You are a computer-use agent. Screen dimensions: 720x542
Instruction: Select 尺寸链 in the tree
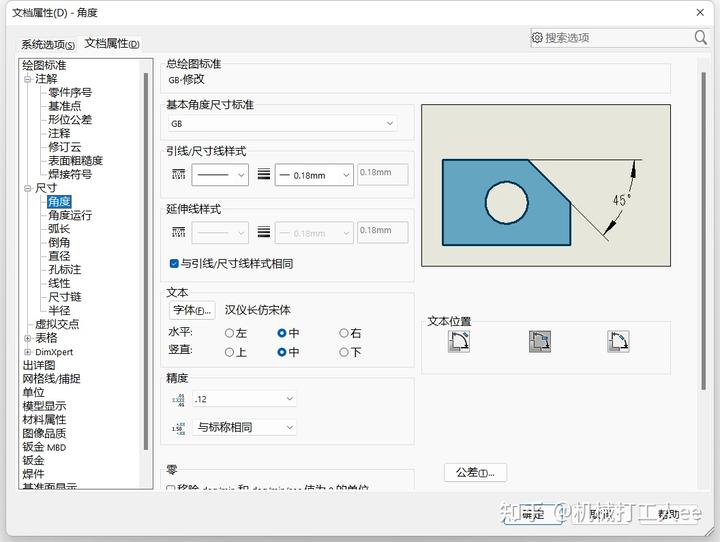coord(65,297)
